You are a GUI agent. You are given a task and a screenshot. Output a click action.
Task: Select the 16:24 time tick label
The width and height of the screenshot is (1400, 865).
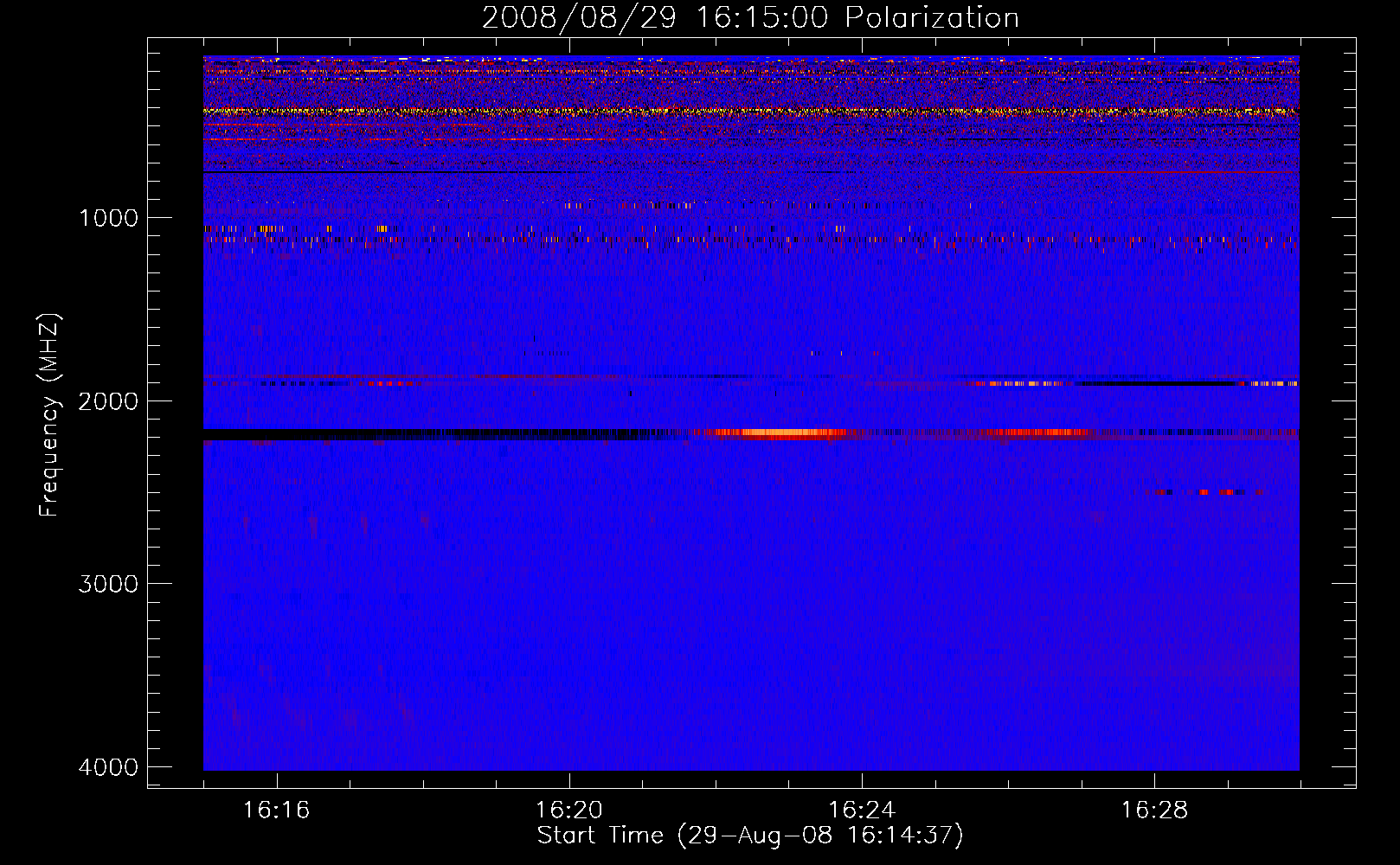861,811
